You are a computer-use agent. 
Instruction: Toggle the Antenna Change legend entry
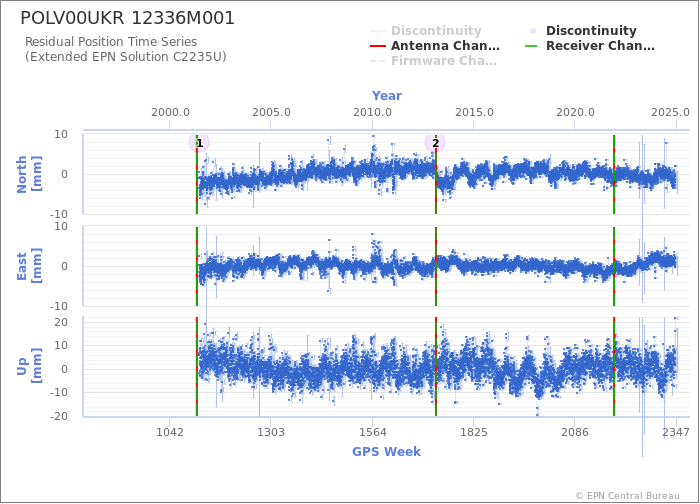coord(435,46)
